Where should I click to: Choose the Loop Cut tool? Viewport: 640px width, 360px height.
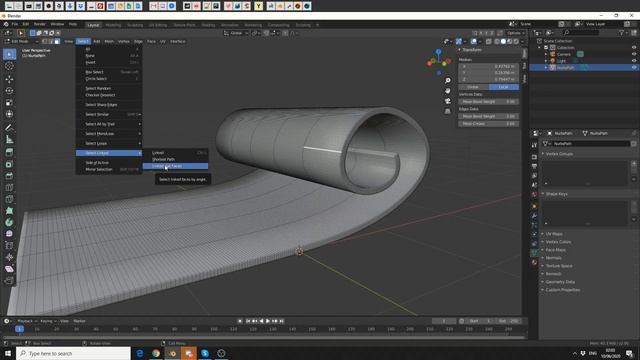[x=9, y=188]
